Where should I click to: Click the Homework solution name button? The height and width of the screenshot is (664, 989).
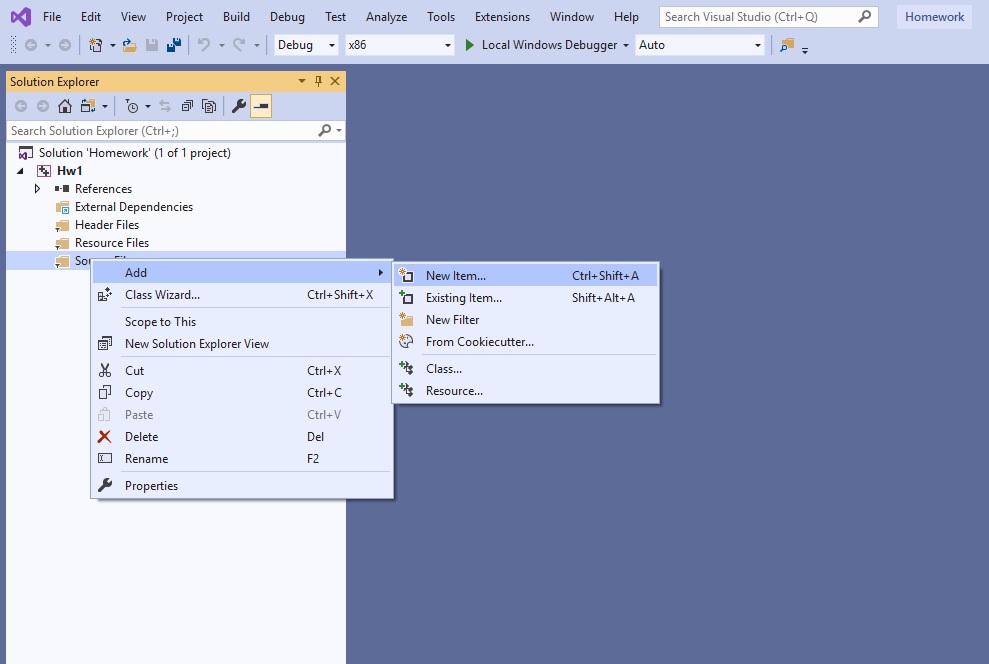[x=934, y=17]
